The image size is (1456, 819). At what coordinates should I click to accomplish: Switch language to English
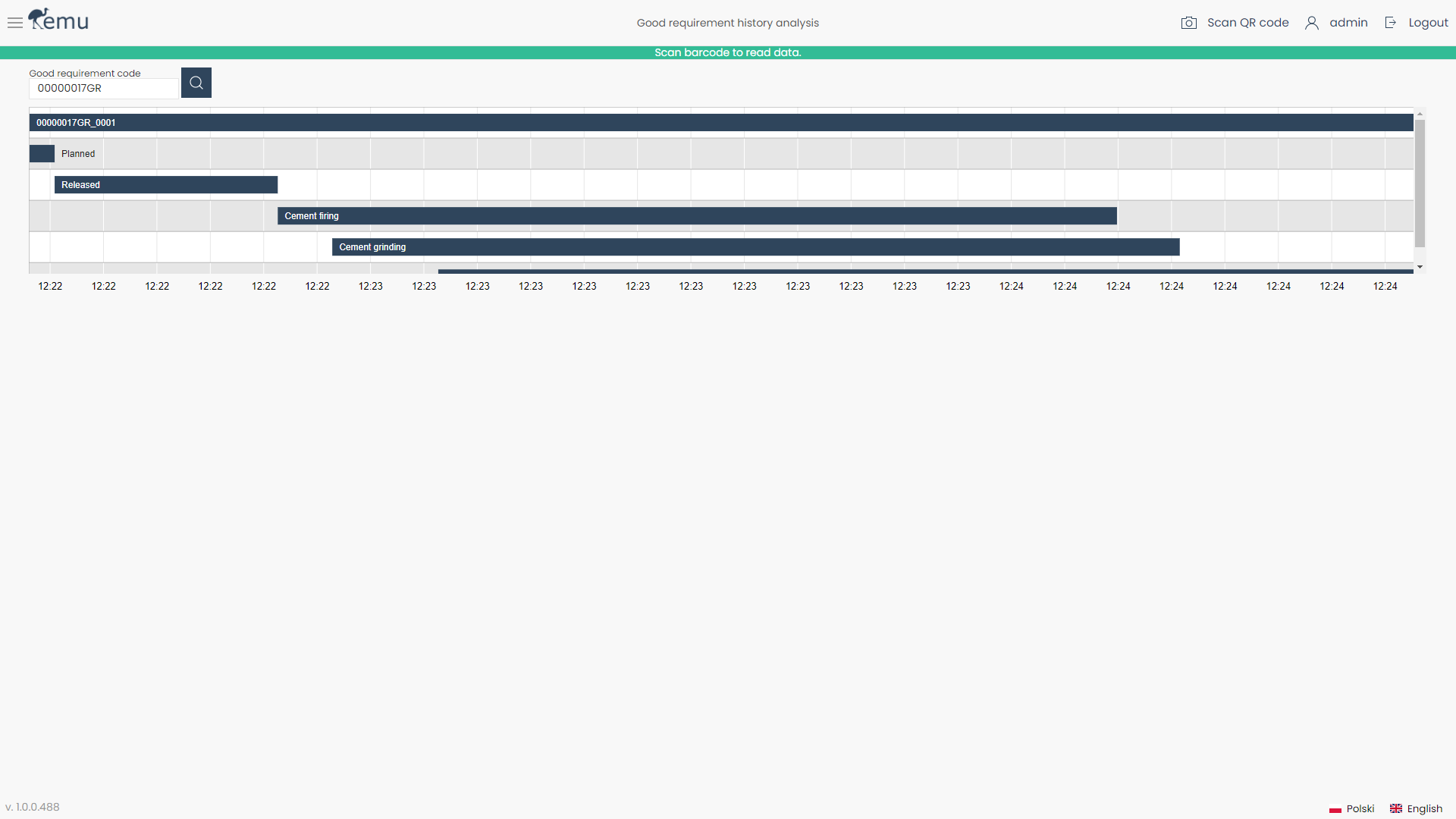pos(1423,809)
